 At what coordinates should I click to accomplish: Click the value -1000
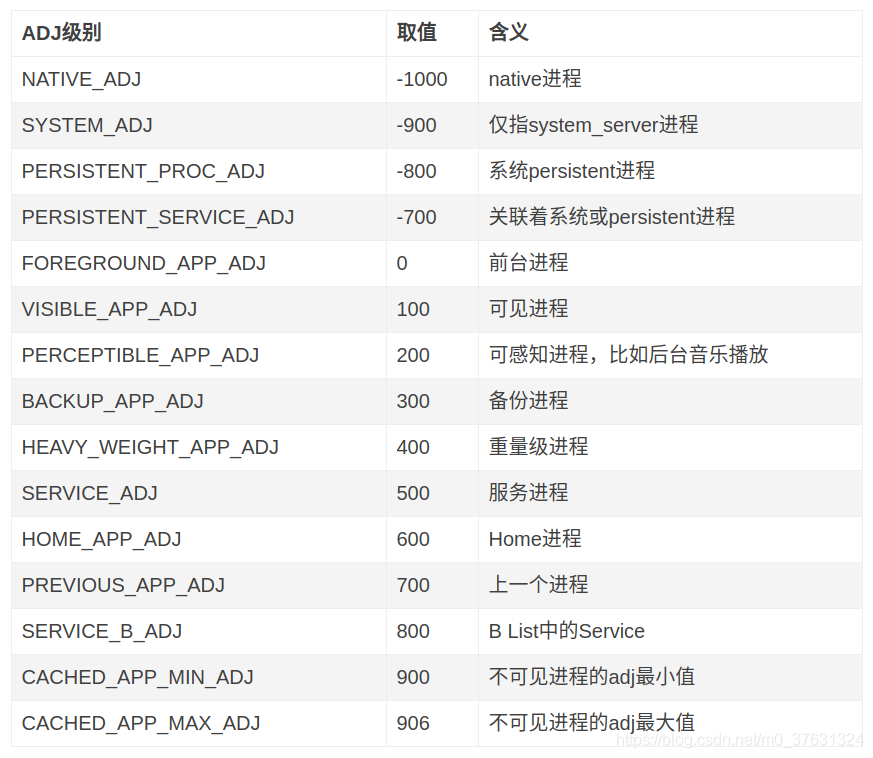coord(421,79)
